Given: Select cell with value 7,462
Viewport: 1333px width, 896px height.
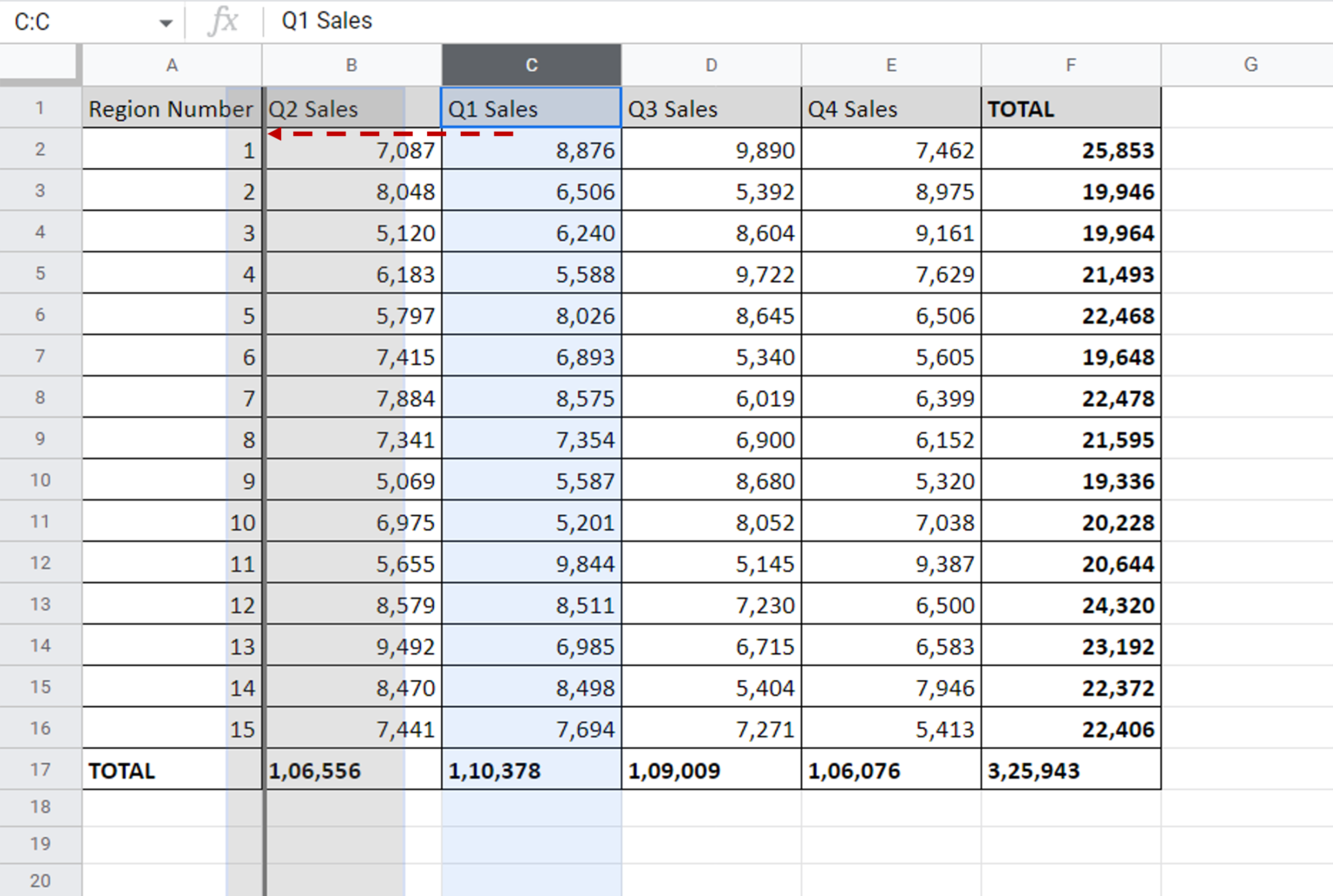Looking at the screenshot, I should (x=891, y=149).
